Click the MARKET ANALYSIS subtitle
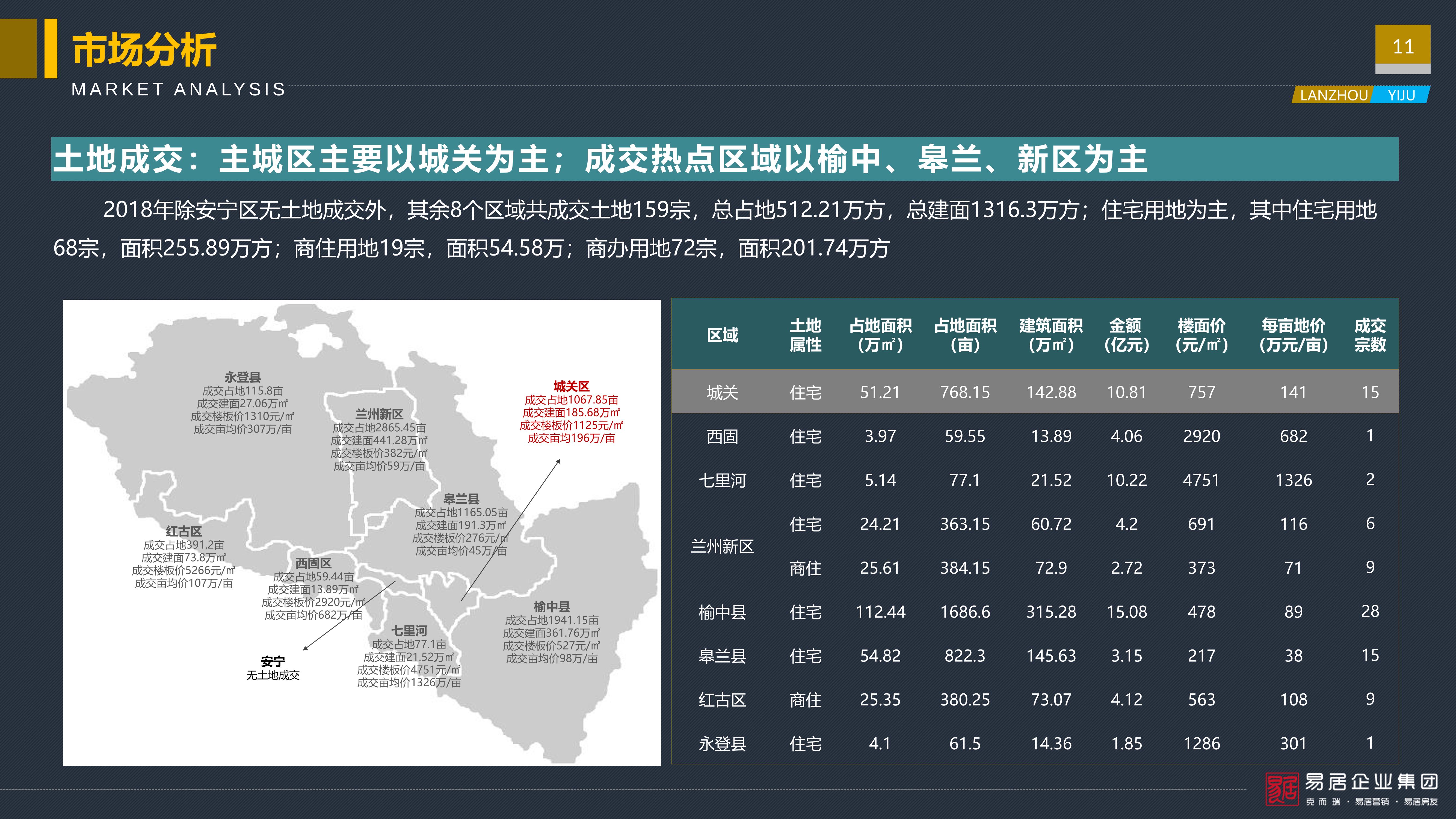This screenshot has height=819, width=1456. tap(179, 89)
